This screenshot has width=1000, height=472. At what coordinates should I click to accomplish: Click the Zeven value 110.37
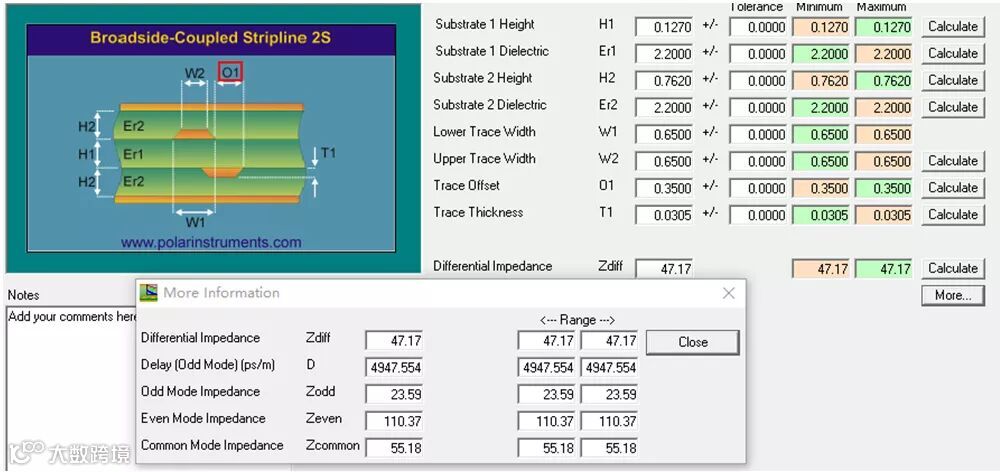393,422
